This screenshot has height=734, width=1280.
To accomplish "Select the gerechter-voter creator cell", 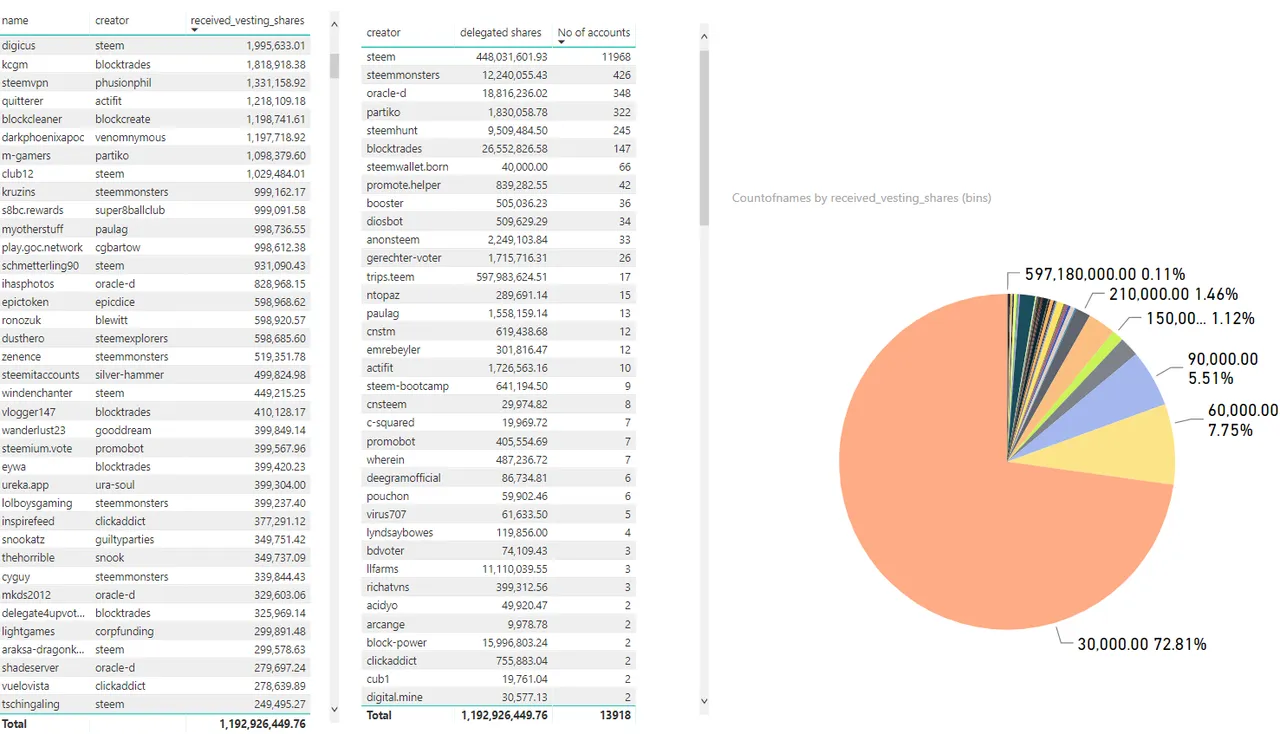I will pyautogui.click(x=404, y=258).
